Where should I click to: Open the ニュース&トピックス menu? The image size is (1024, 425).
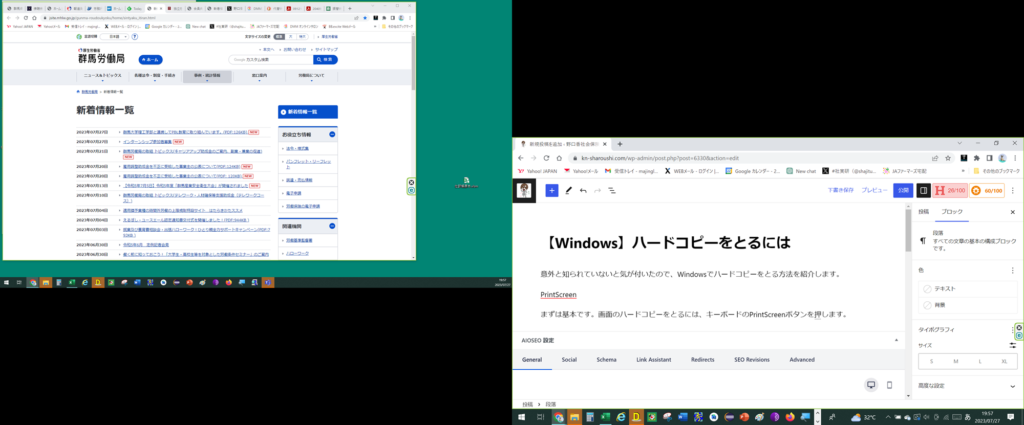[x=103, y=77]
